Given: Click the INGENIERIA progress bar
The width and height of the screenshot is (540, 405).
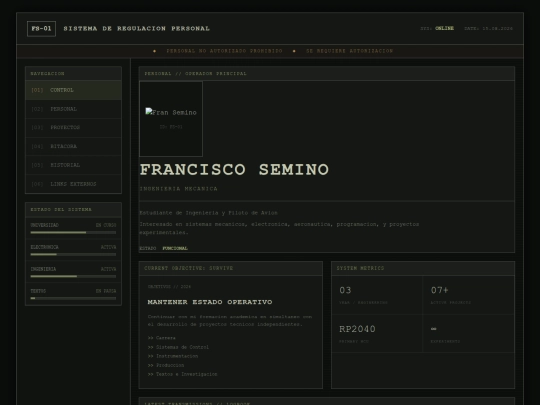Looking at the screenshot, I should tap(73, 276).
